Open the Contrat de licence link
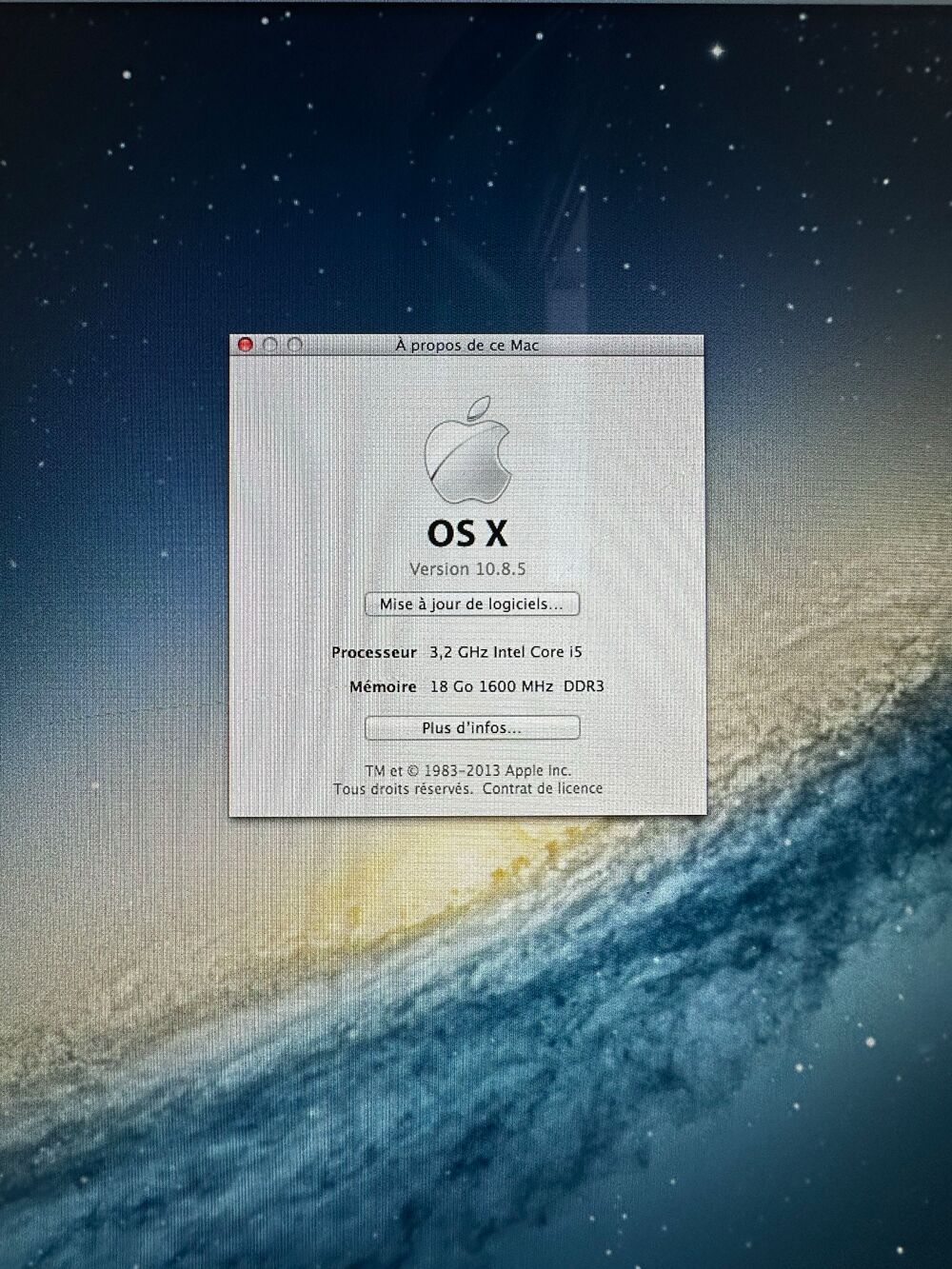 click(543, 788)
